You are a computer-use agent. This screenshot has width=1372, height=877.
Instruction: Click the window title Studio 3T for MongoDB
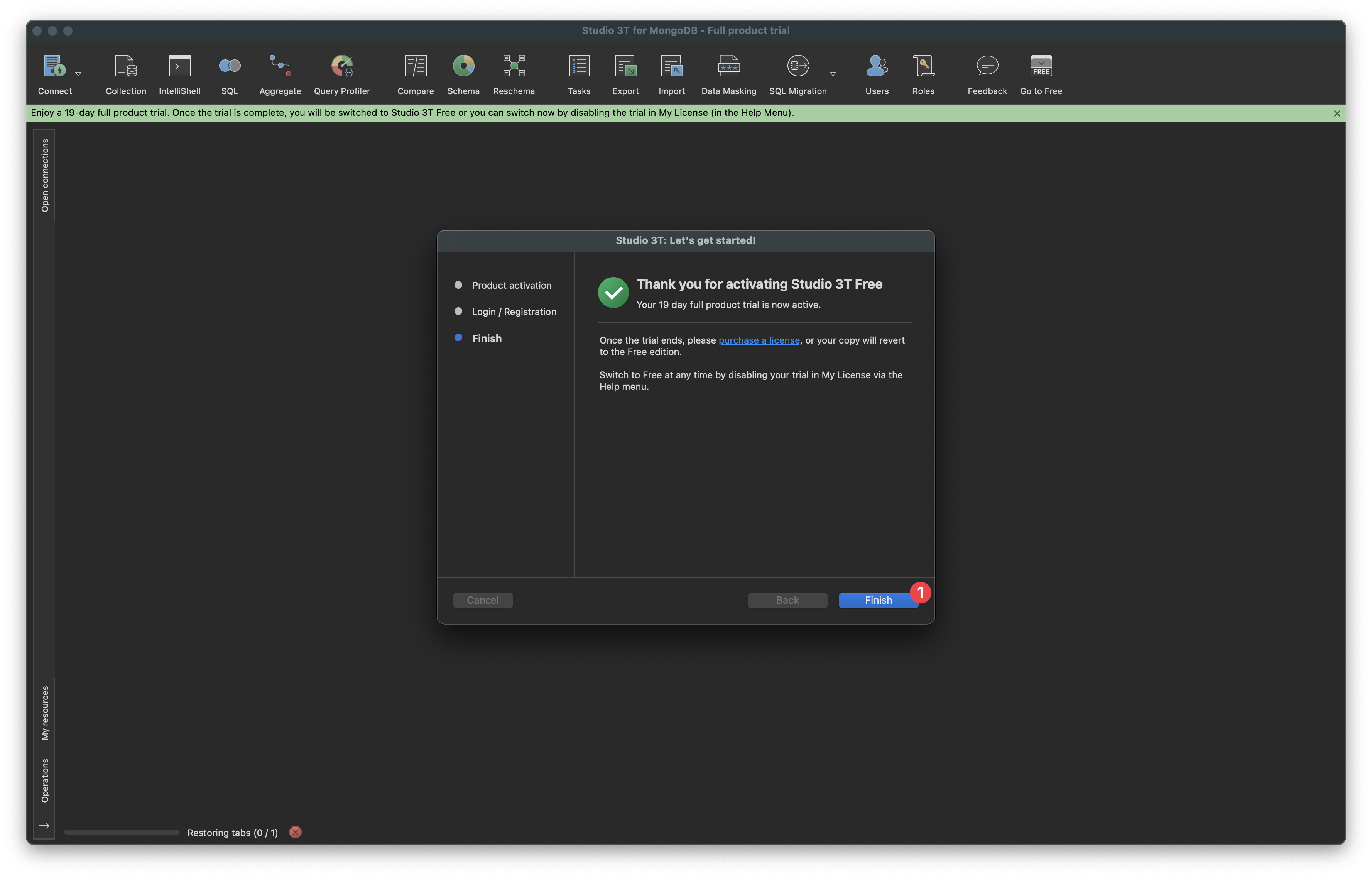(x=686, y=30)
